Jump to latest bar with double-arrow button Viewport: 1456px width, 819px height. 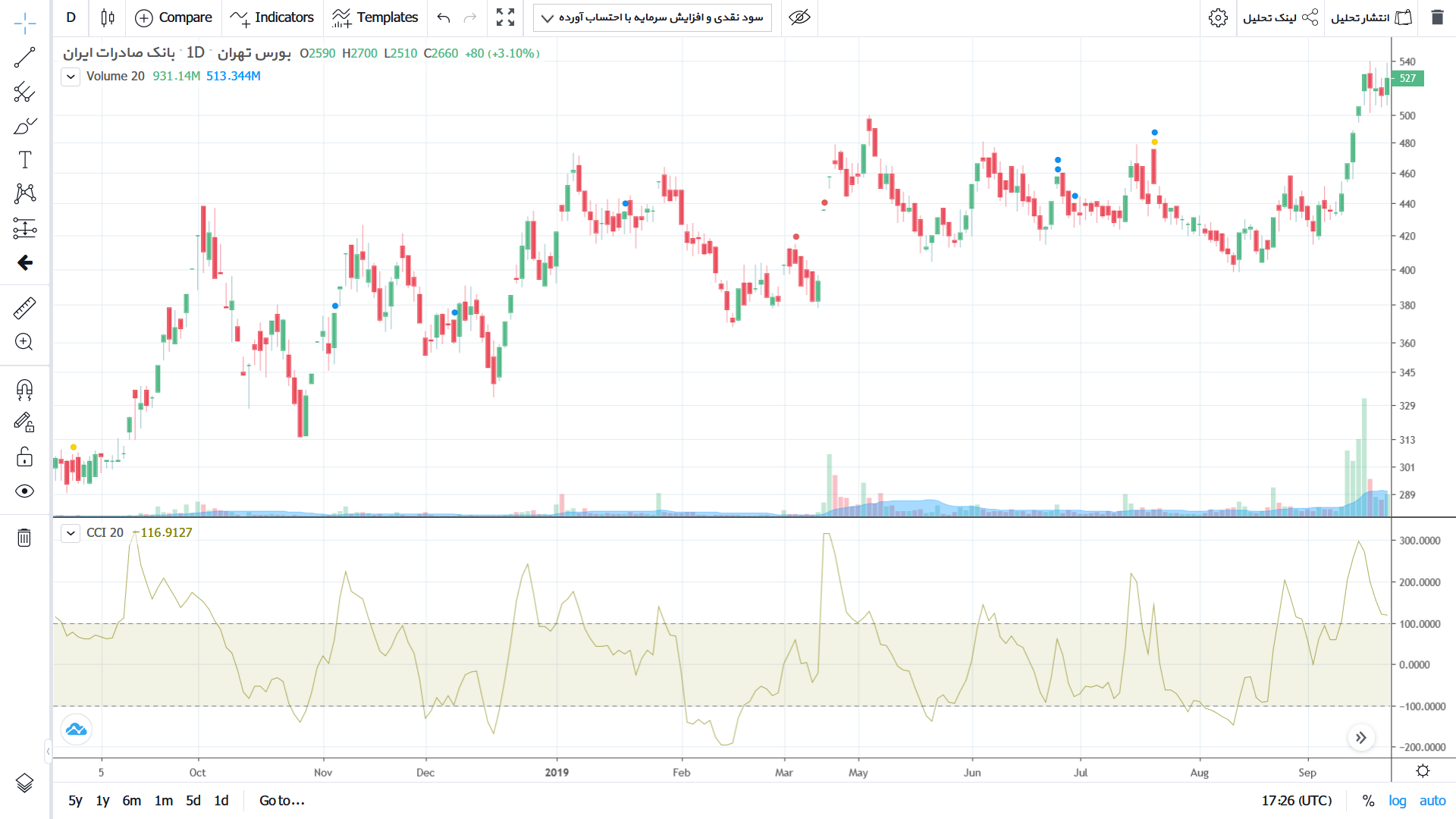point(1361,738)
